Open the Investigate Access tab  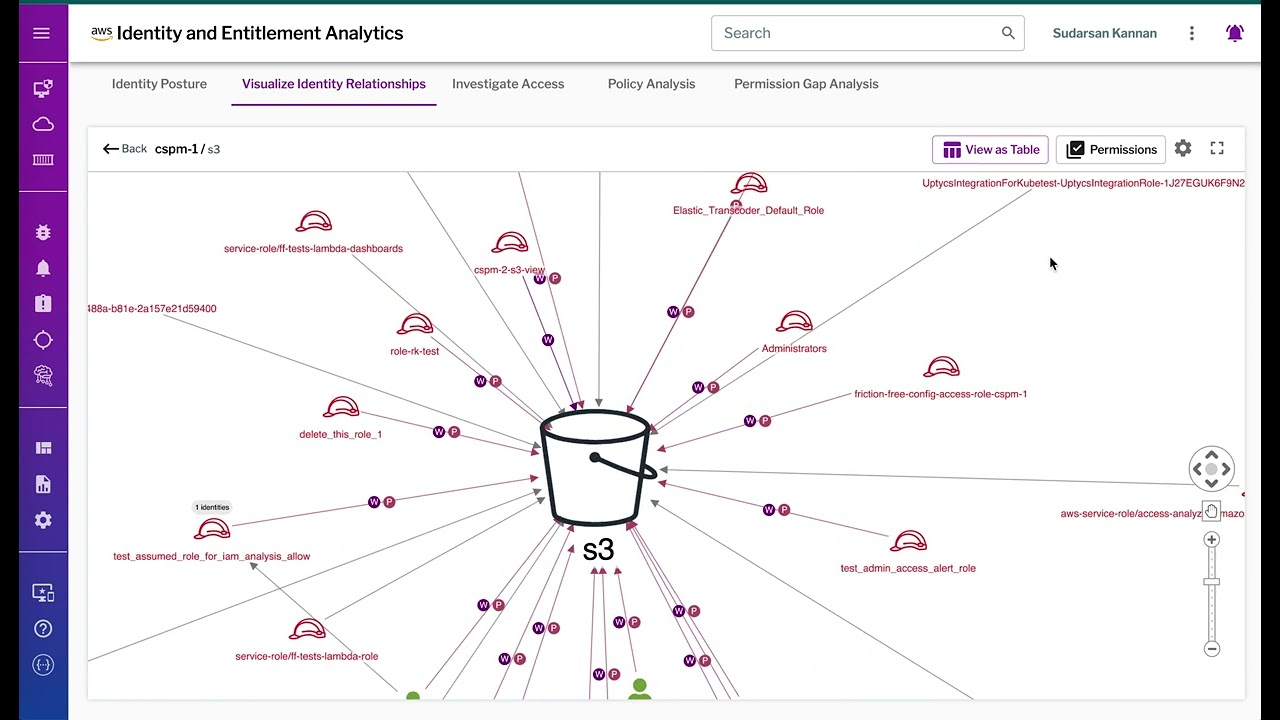click(508, 84)
